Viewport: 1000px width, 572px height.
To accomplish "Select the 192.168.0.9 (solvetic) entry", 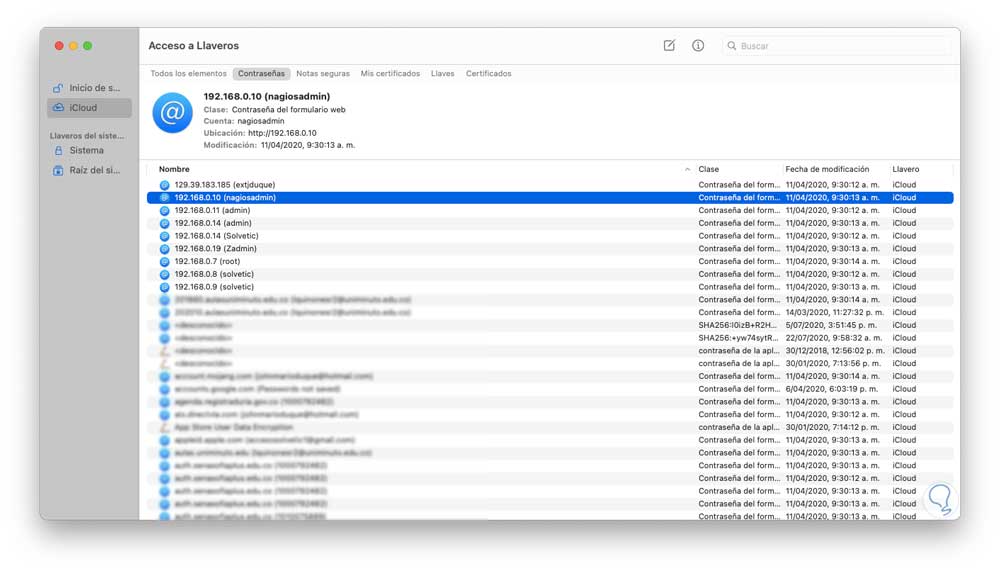I will (550, 287).
